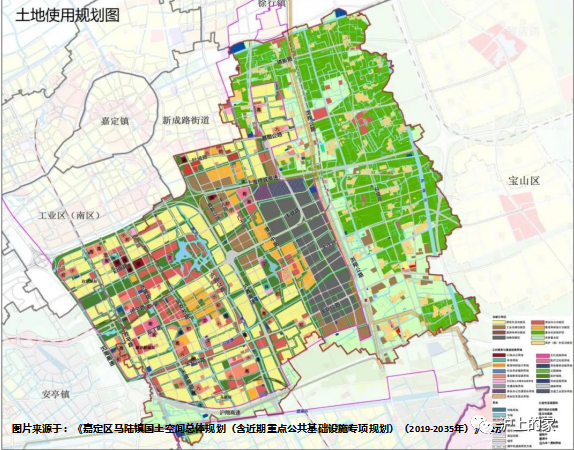574x450 pixels.
Task: Click the red swatch in legend's top row
Action: (538, 322)
